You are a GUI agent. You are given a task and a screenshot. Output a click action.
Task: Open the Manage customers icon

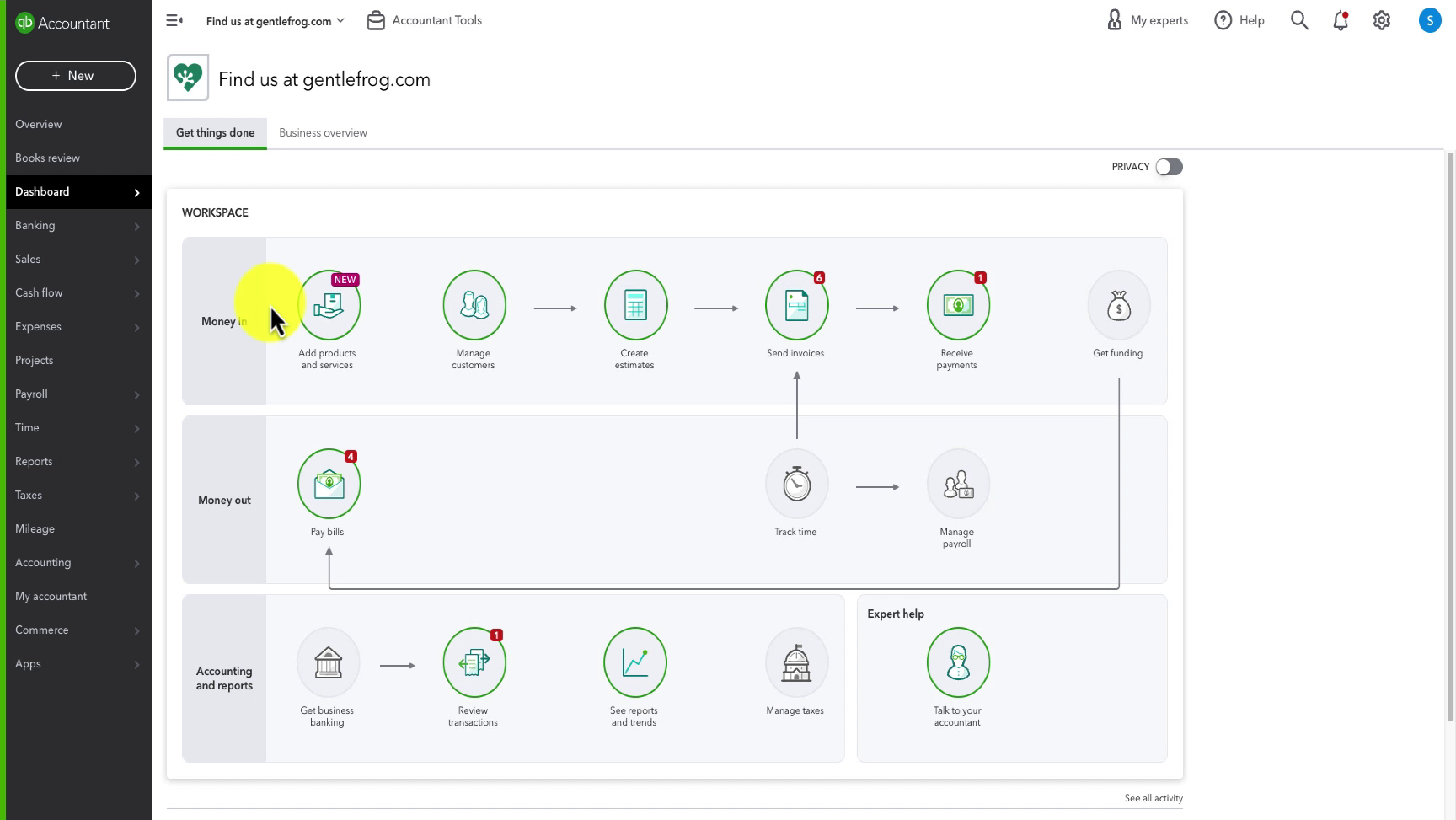474,305
